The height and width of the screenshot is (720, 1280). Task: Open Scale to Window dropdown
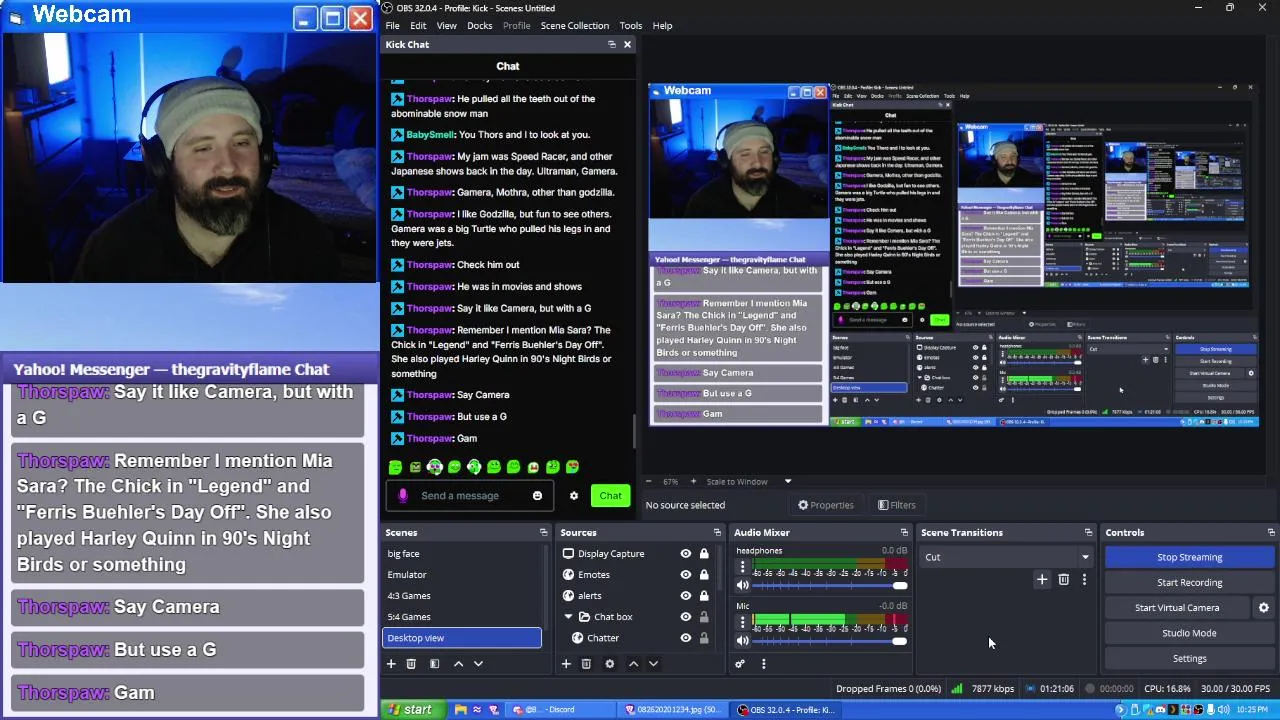click(x=748, y=482)
